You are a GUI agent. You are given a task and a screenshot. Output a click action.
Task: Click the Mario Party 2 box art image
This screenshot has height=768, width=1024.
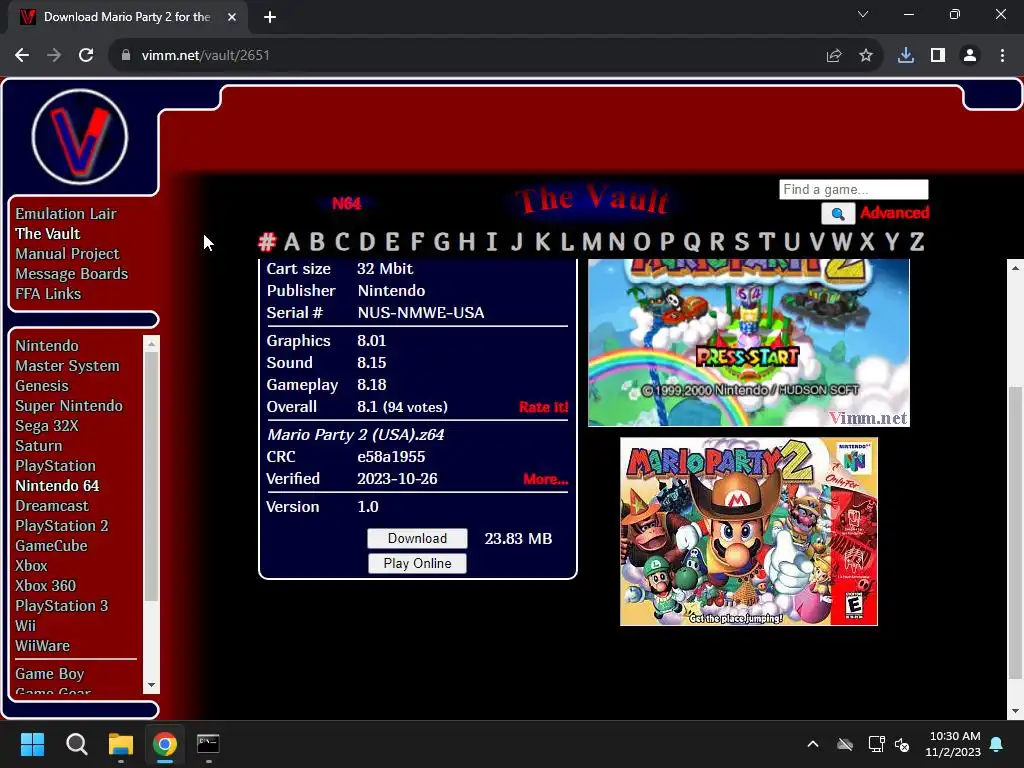tap(748, 532)
